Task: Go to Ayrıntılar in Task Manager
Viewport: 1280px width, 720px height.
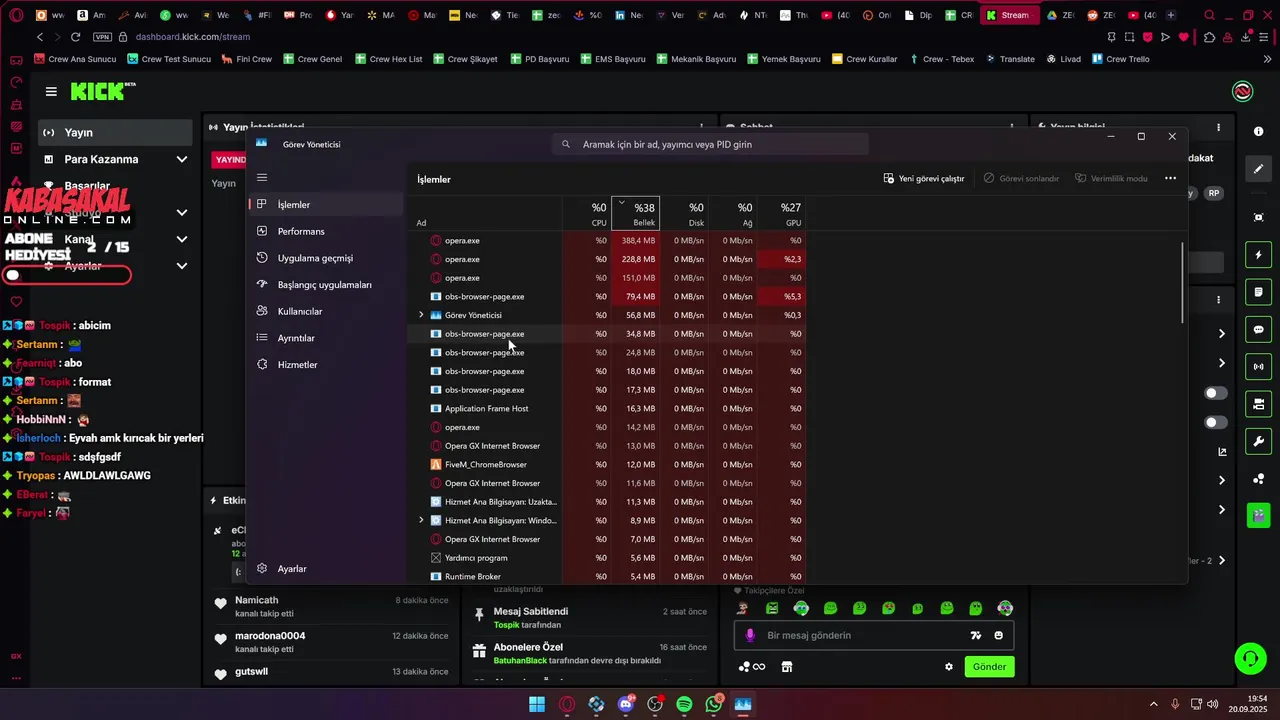Action: [326, 338]
